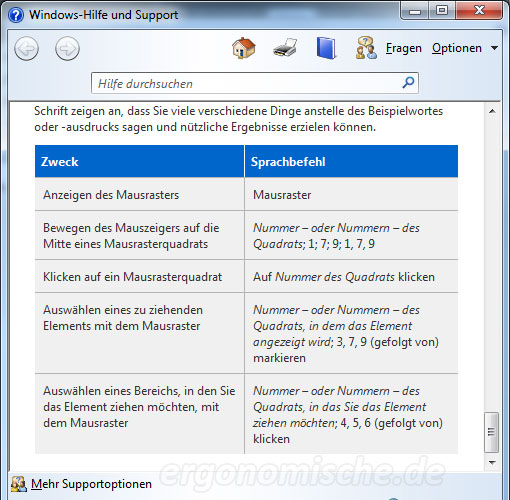Open the Mehr Supportoptionen link
The image size is (510, 500).
point(91,484)
